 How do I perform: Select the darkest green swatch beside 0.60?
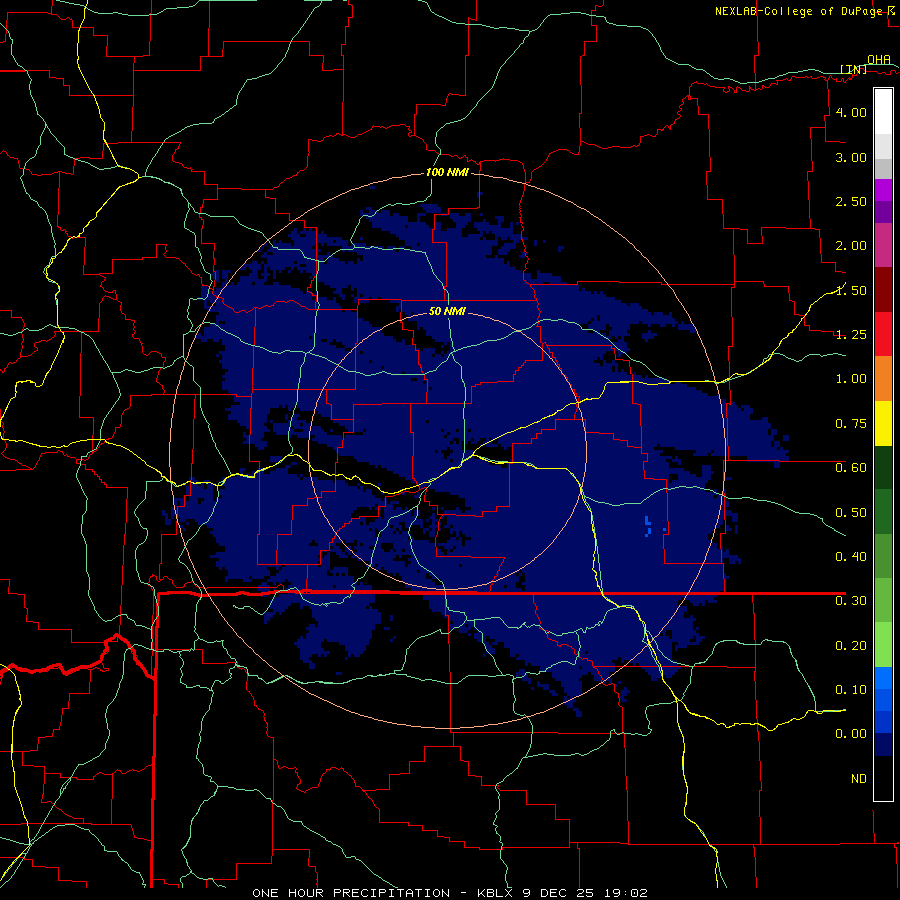point(883,468)
